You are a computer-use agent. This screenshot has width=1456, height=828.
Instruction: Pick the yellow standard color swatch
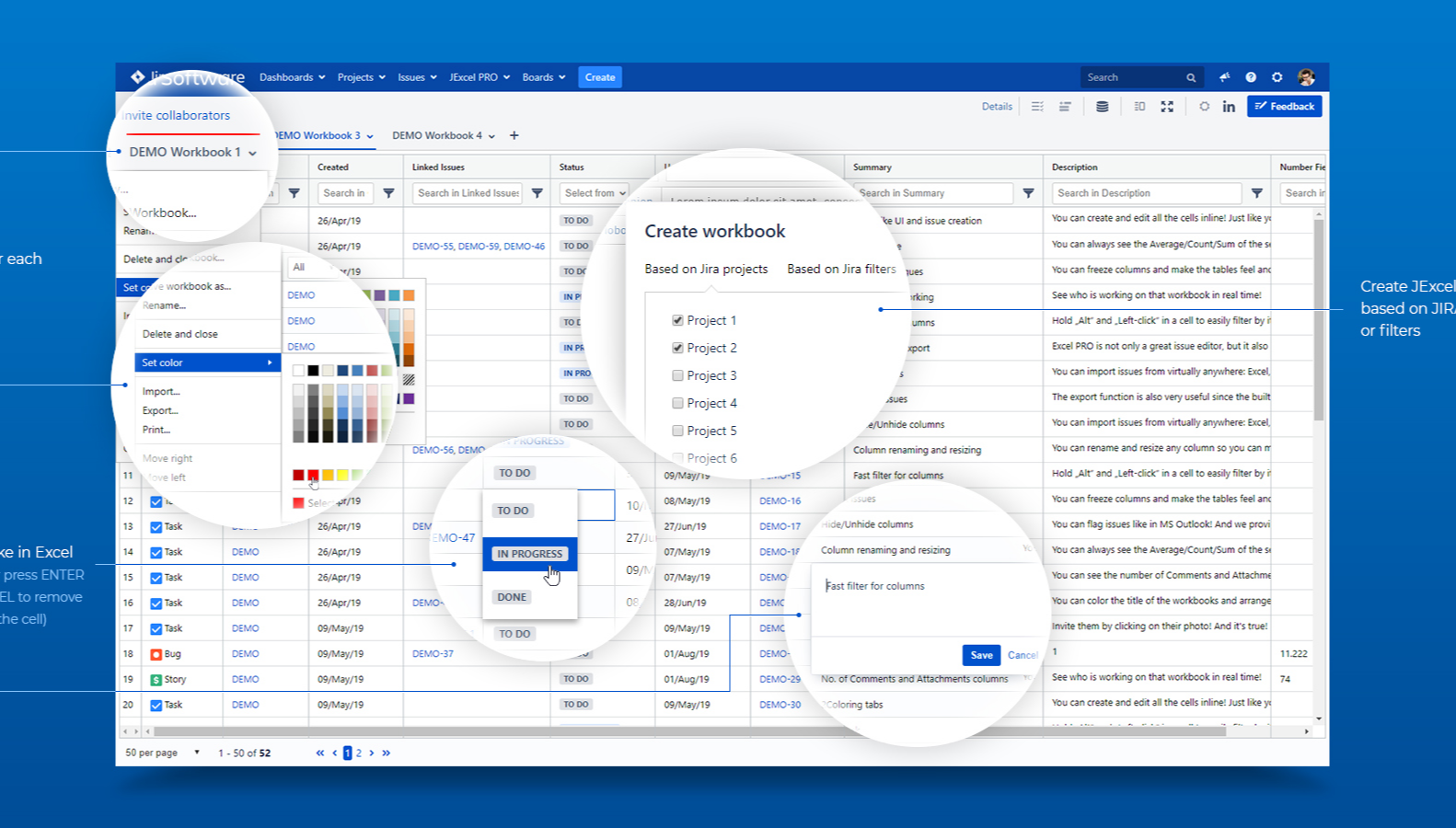342,475
